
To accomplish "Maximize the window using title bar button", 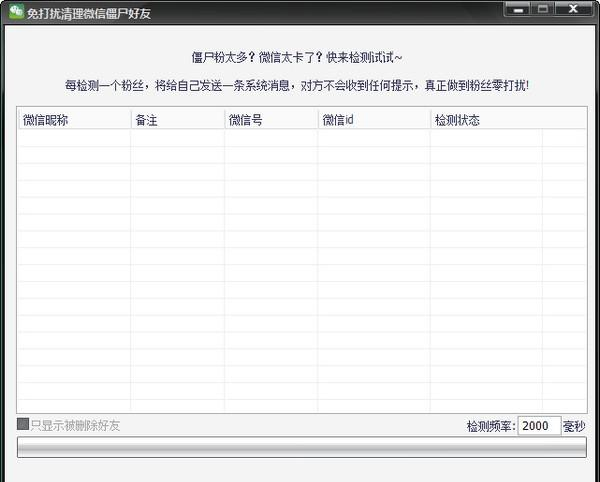I will coord(543,9).
